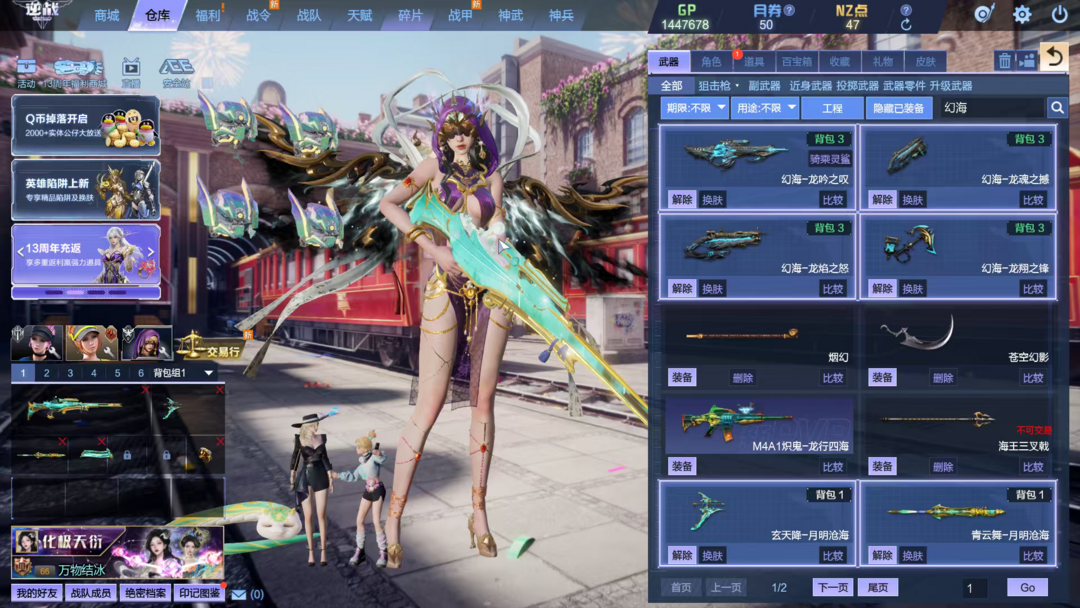Select the yellow-cap character avatar
Screen dimensions: 1080x608
pos(92,343)
